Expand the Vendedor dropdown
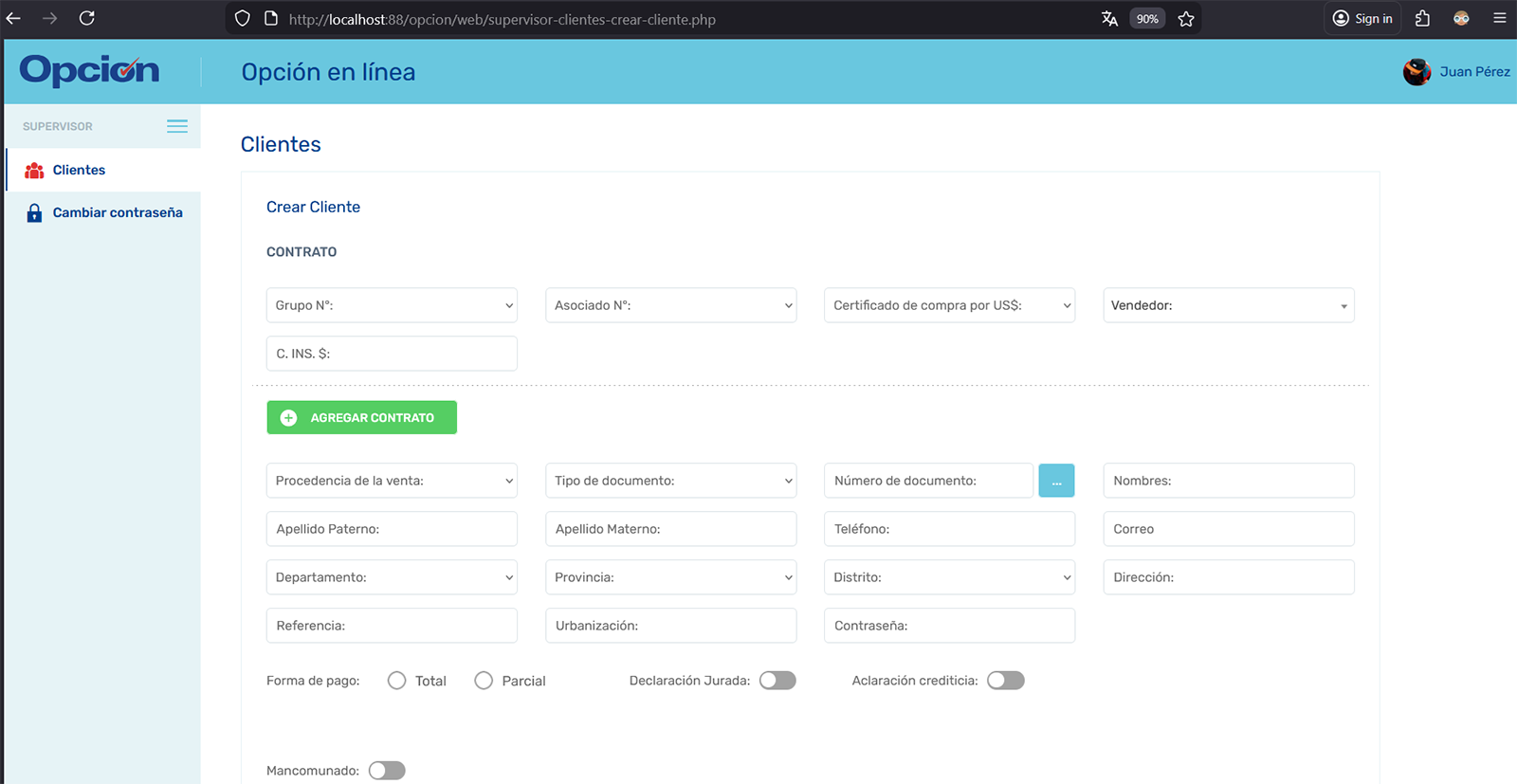The image size is (1517, 784). (x=1228, y=305)
